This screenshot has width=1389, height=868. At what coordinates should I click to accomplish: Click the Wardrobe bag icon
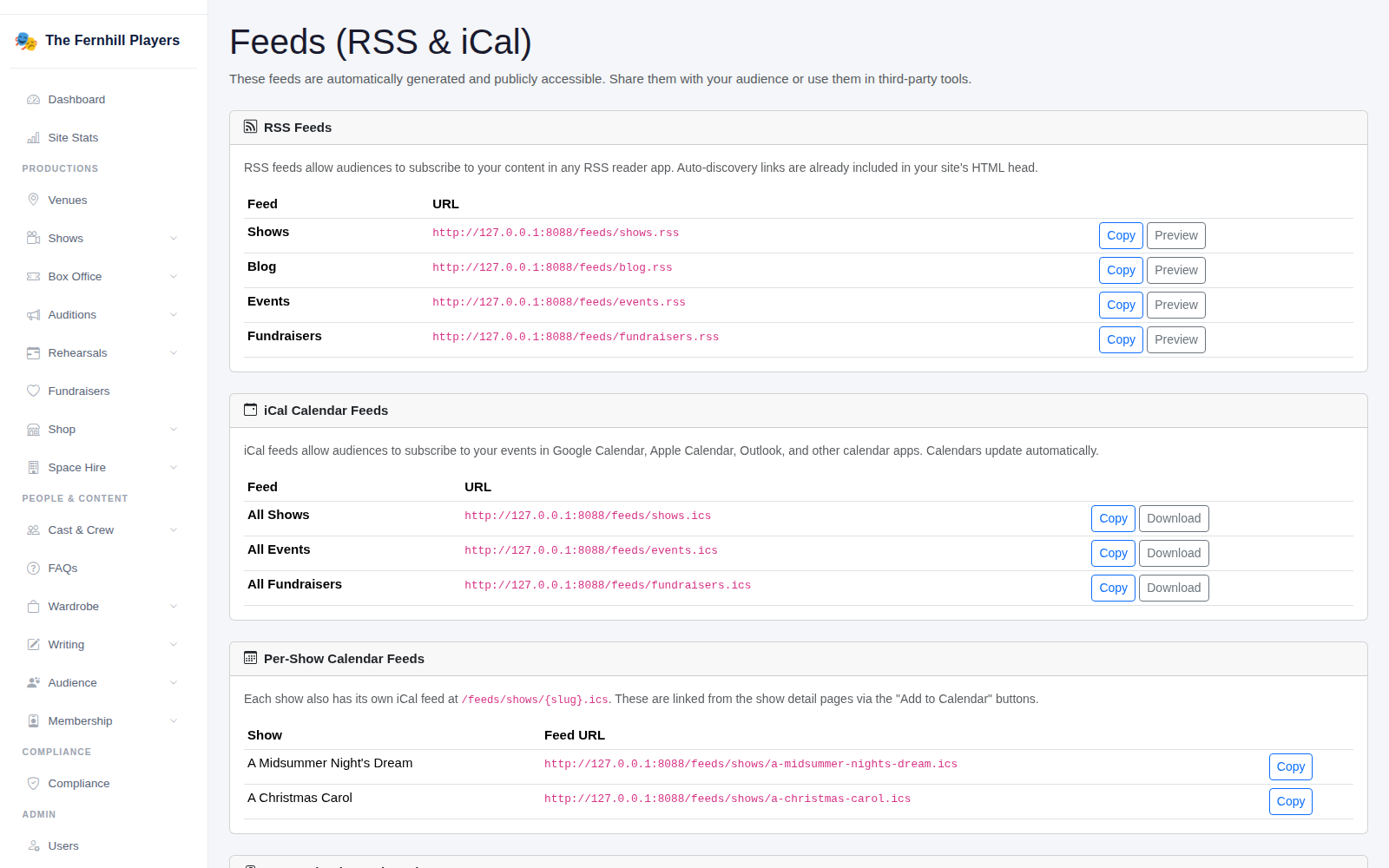point(33,606)
